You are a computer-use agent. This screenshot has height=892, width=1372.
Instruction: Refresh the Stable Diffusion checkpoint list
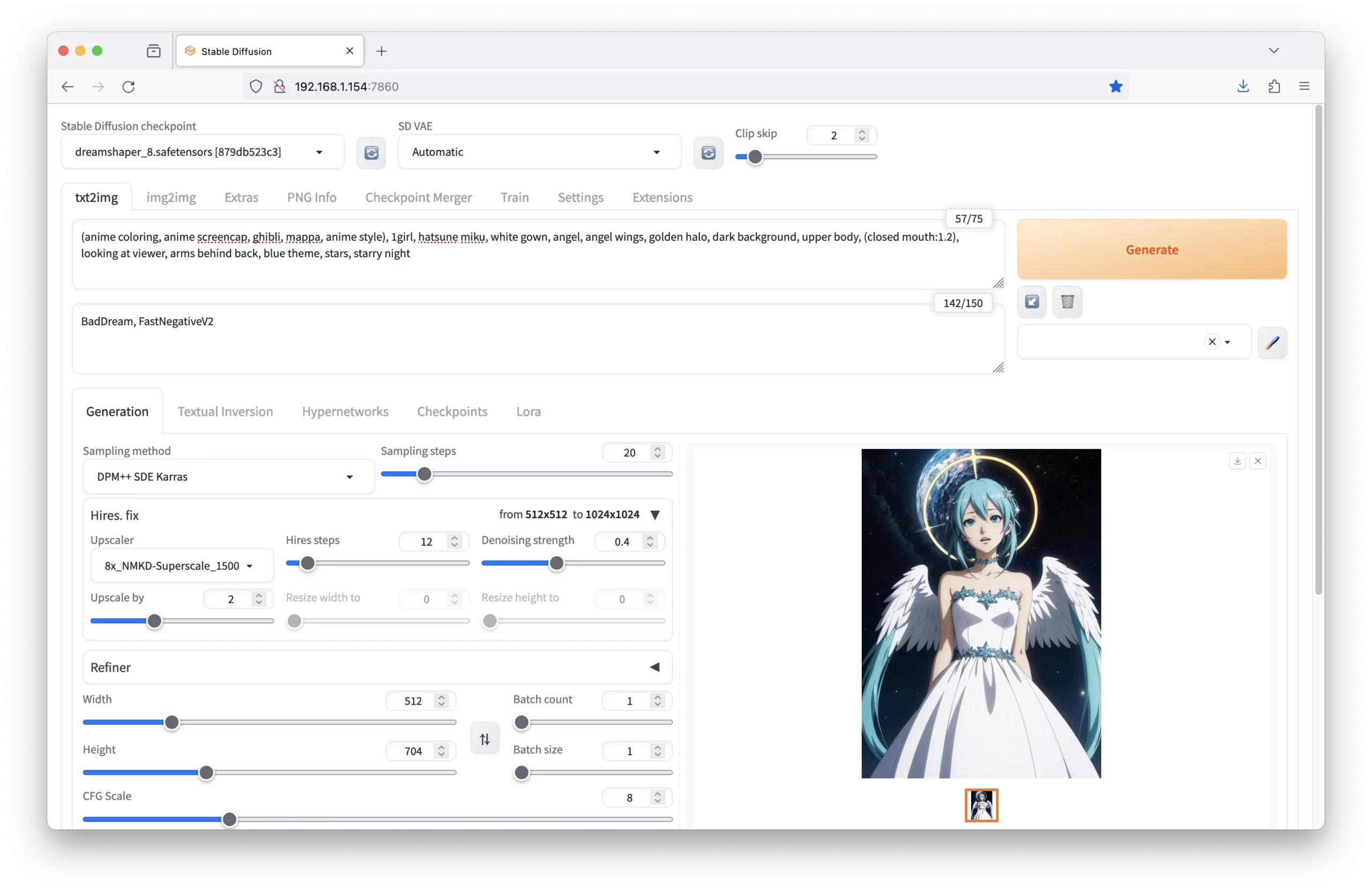371,152
